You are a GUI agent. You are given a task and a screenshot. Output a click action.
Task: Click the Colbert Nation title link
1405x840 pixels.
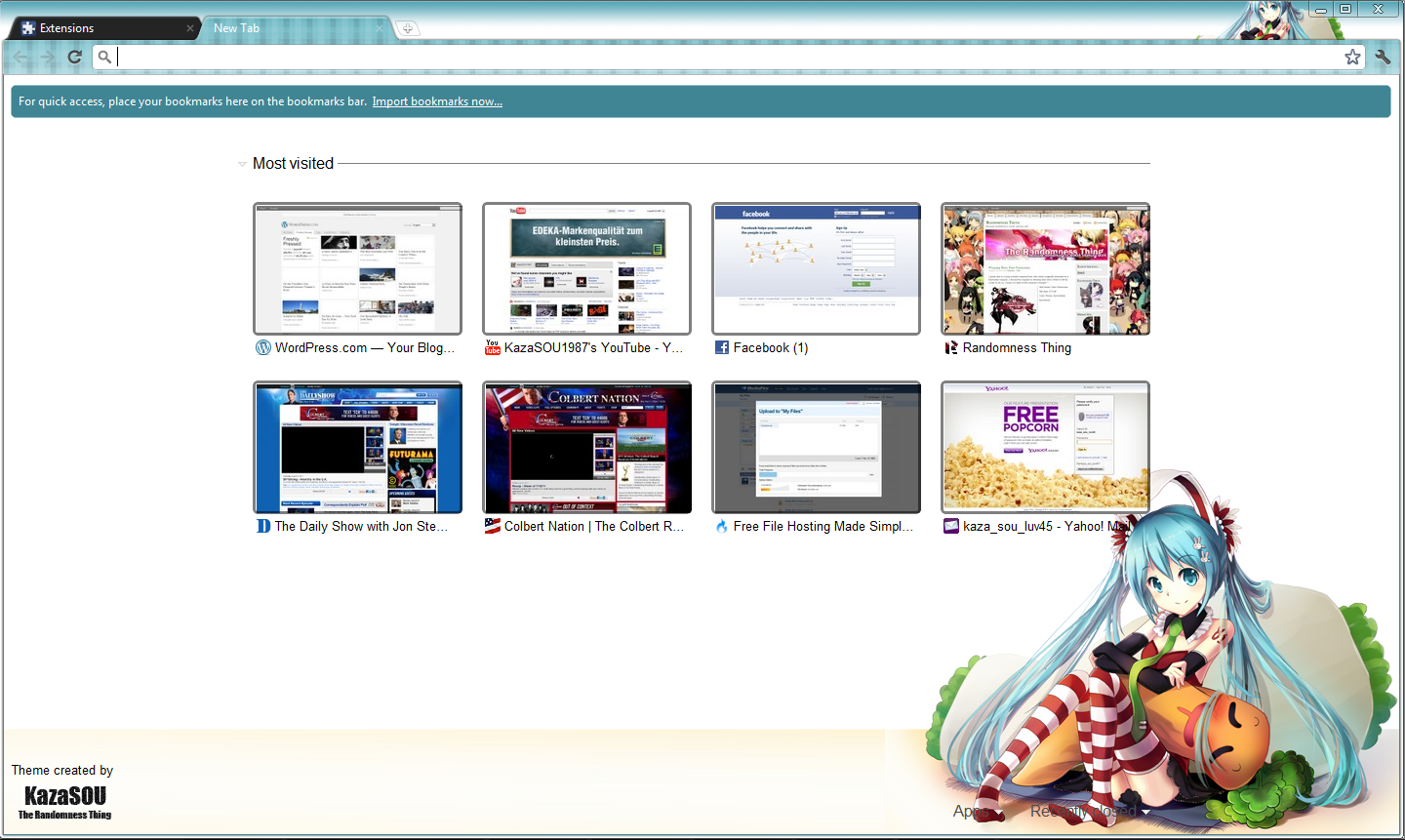click(x=594, y=526)
